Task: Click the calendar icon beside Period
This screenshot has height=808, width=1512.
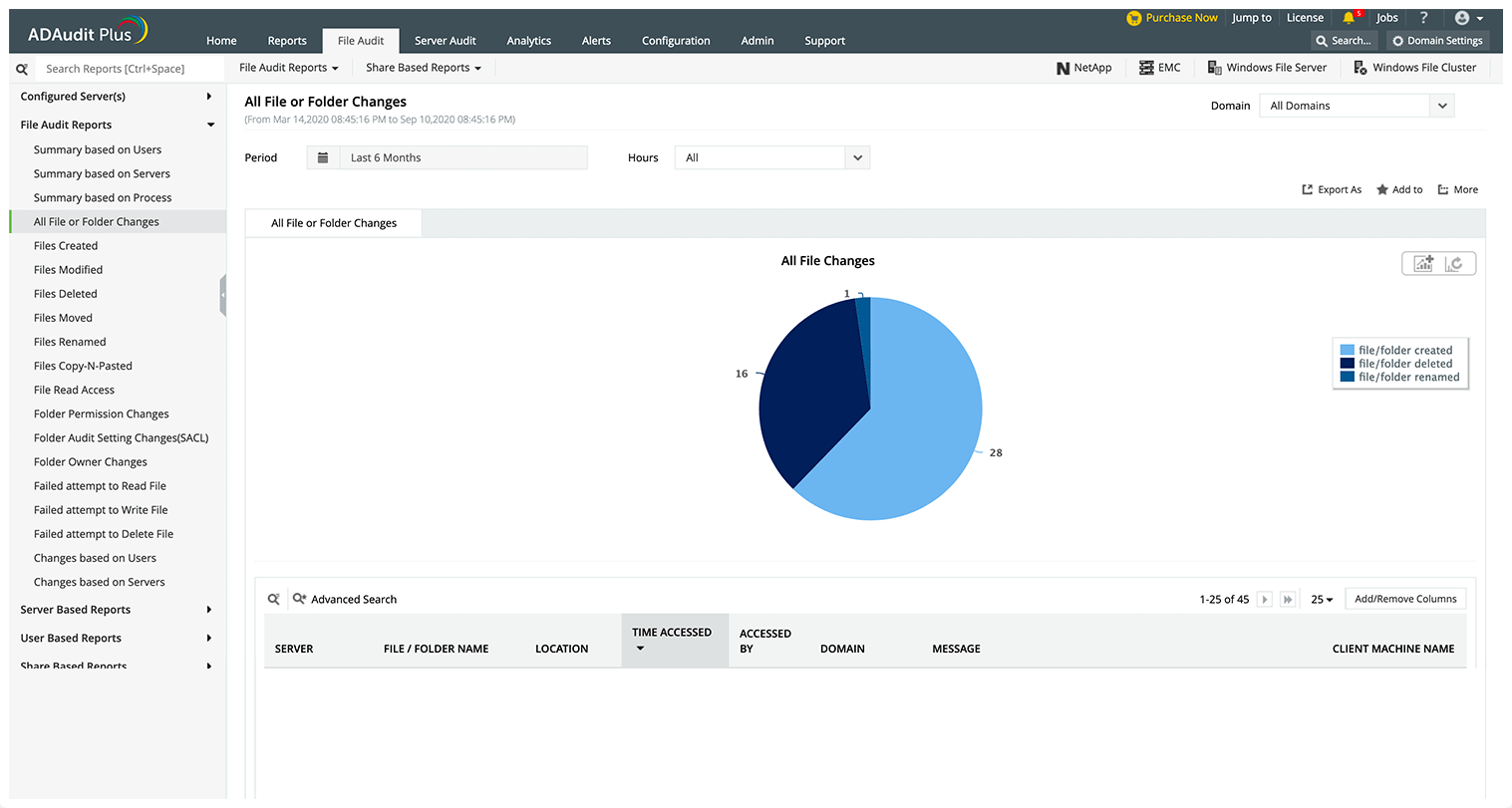Action: 323,157
